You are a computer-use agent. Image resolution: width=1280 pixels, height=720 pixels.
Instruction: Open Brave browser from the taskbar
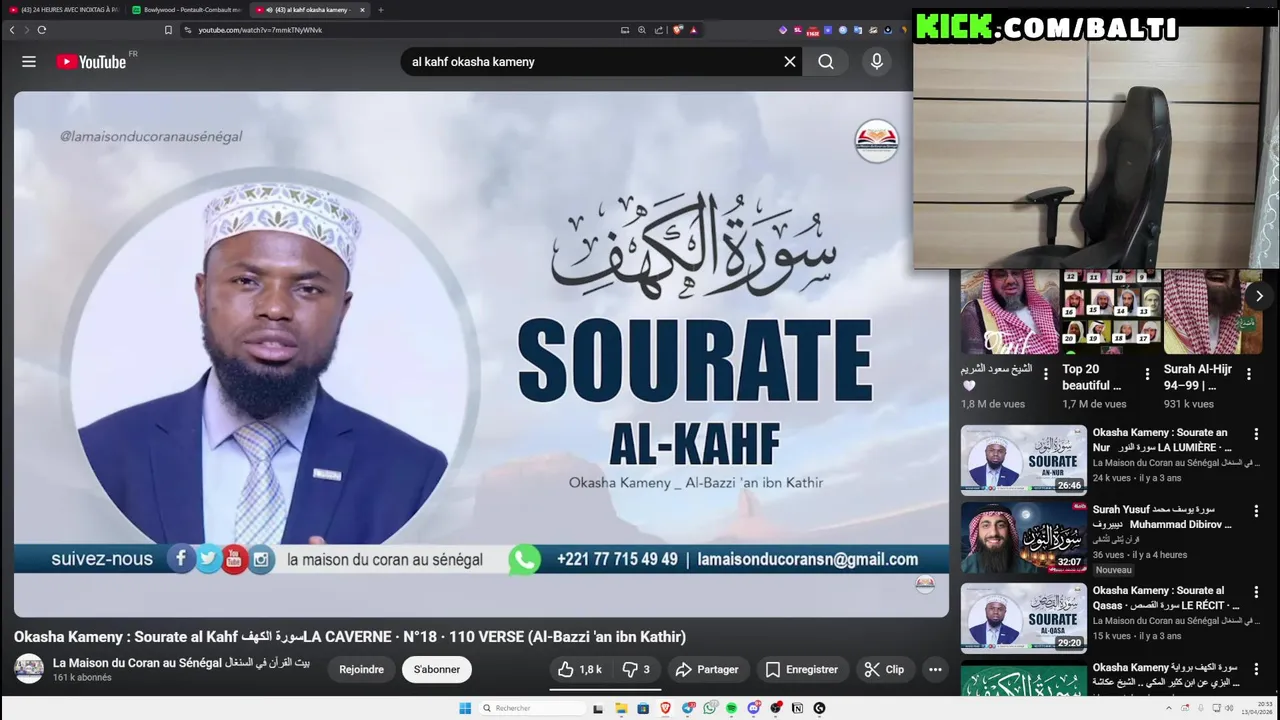[x=665, y=708]
